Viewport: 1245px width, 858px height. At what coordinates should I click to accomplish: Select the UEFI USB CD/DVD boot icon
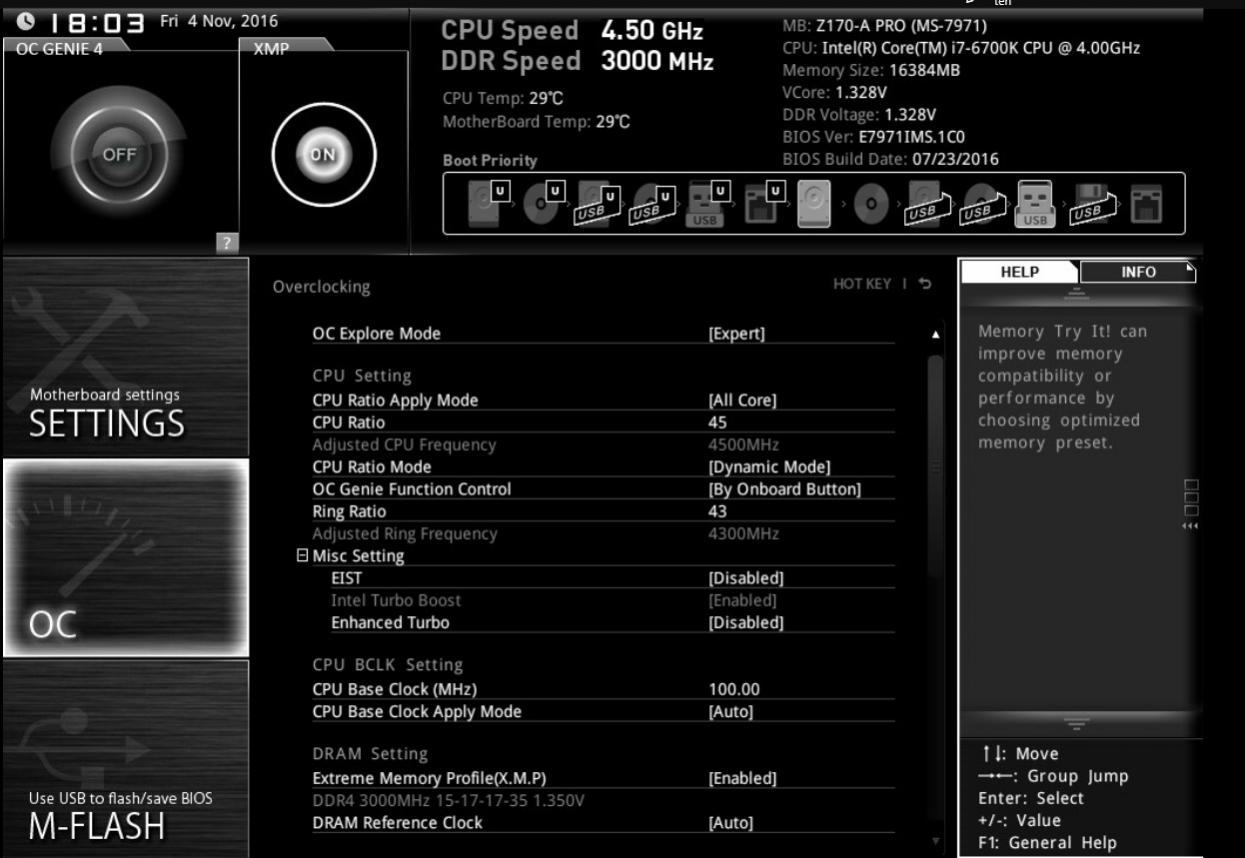(652, 203)
